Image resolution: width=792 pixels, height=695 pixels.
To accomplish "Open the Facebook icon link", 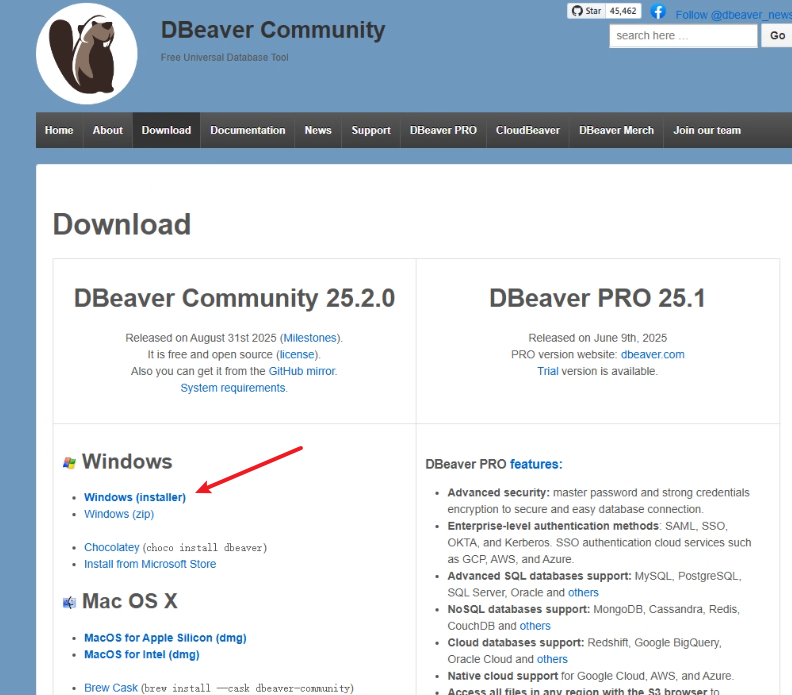I will 658,11.
